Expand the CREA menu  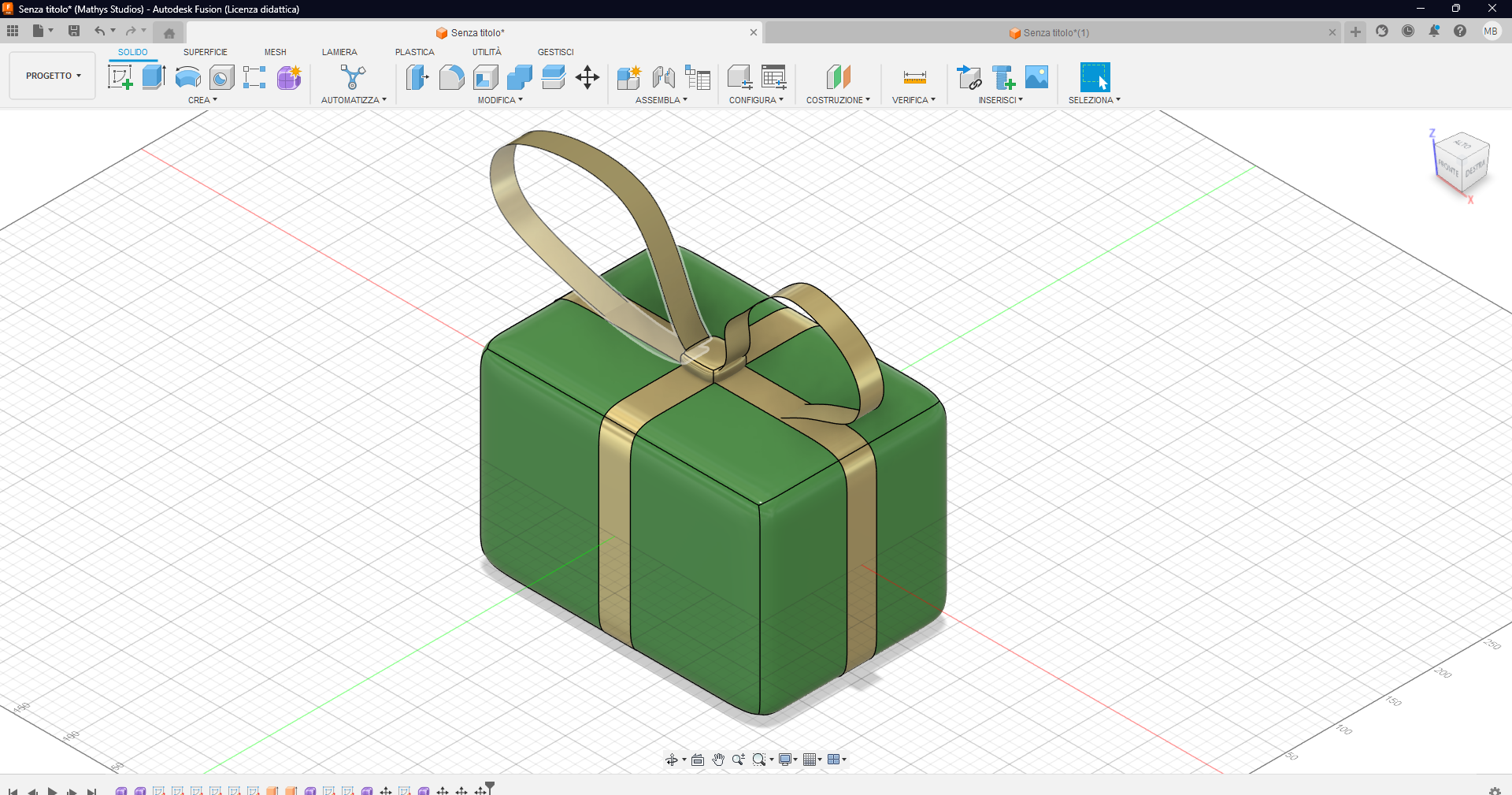(x=202, y=100)
